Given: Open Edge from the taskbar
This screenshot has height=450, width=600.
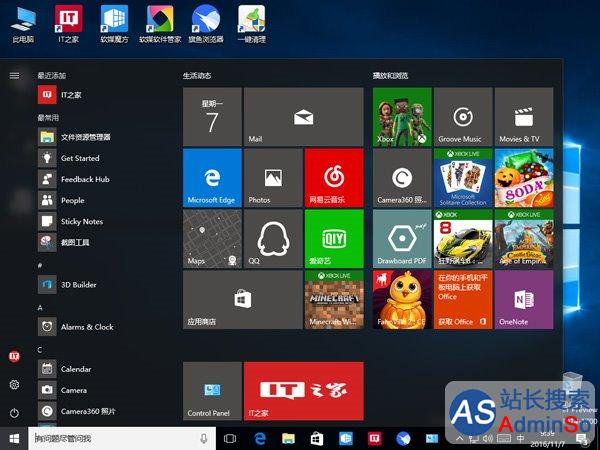Looking at the screenshot, I should click(x=260, y=439).
